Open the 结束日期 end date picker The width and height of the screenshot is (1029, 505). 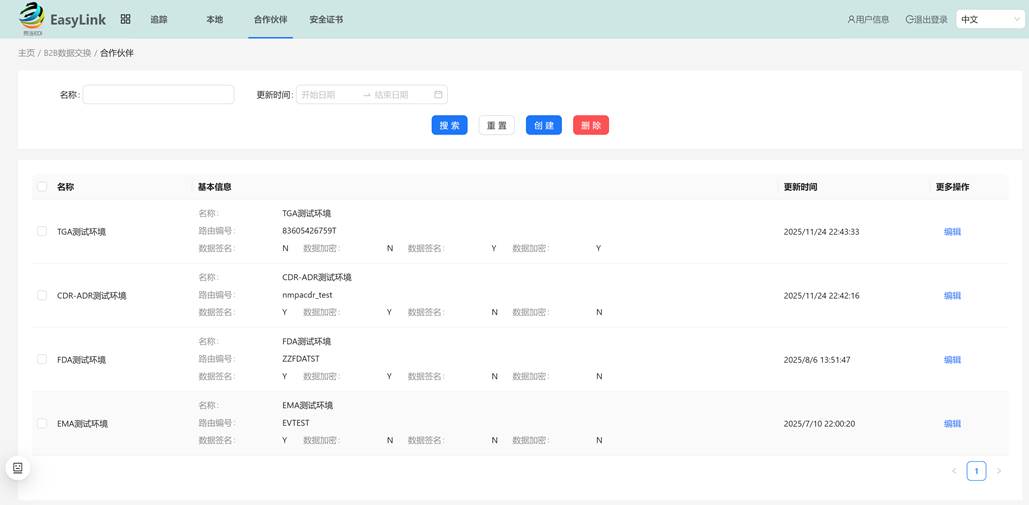pos(400,95)
